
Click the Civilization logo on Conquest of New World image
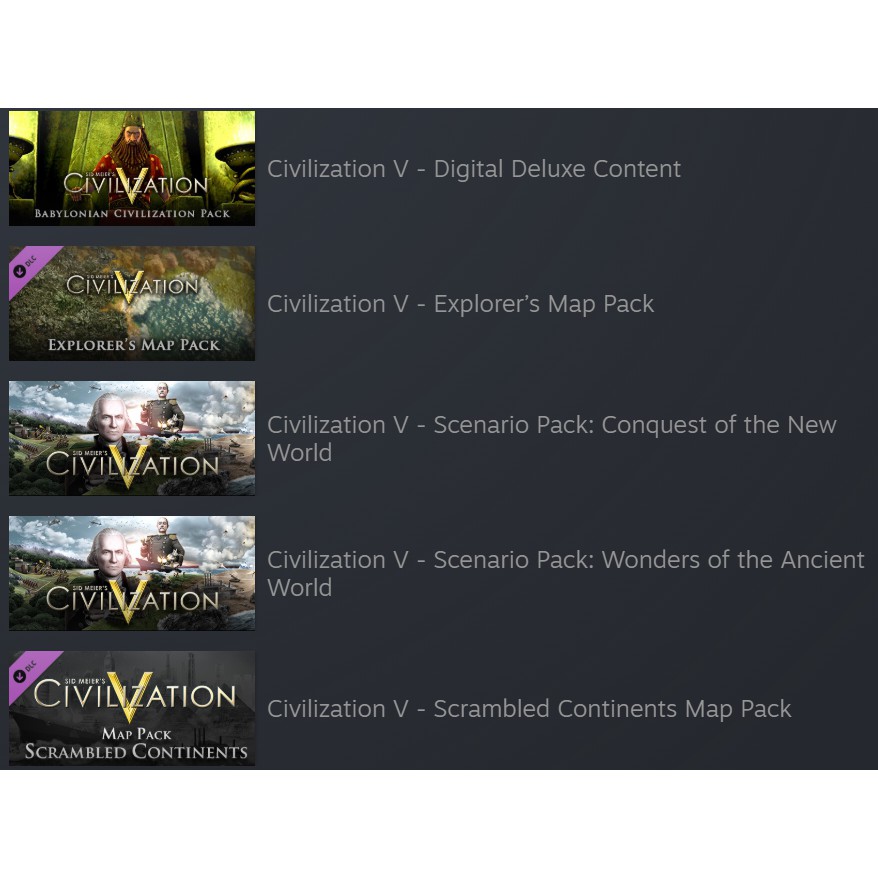click(x=132, y=466)
